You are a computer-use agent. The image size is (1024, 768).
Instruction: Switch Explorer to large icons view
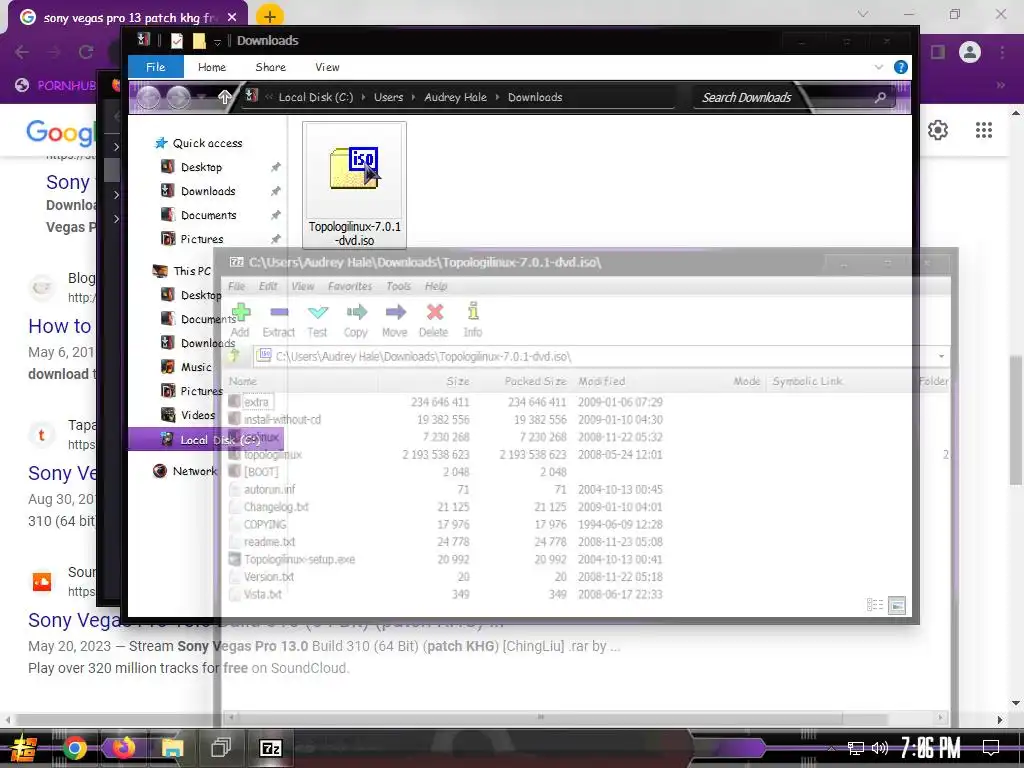click(x=897, y=605)
